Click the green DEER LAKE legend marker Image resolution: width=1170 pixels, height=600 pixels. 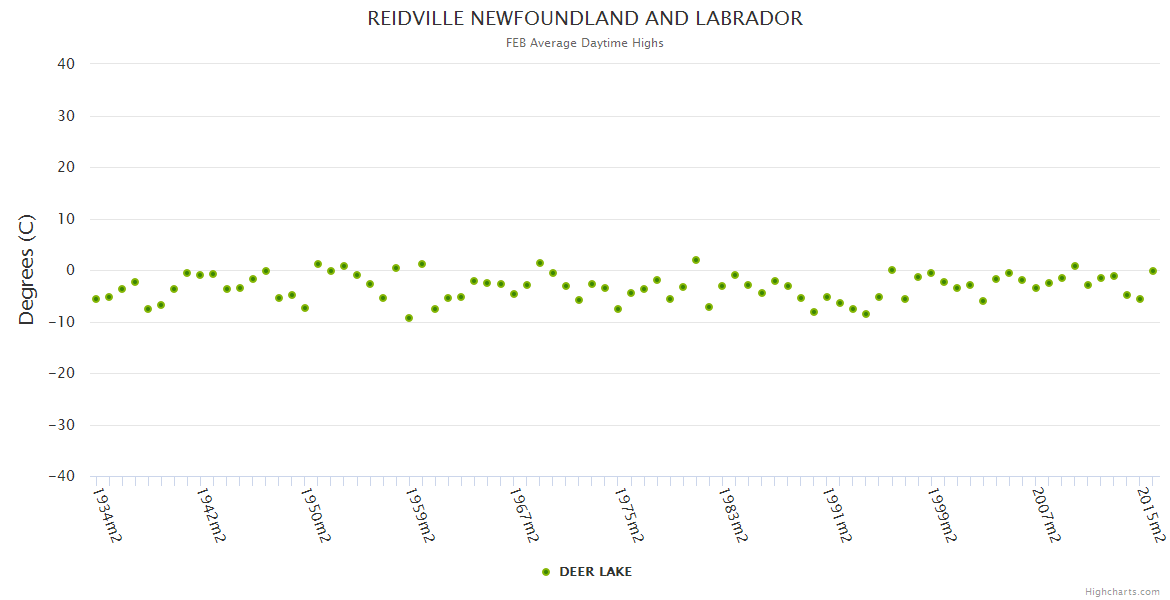[546, 572]
